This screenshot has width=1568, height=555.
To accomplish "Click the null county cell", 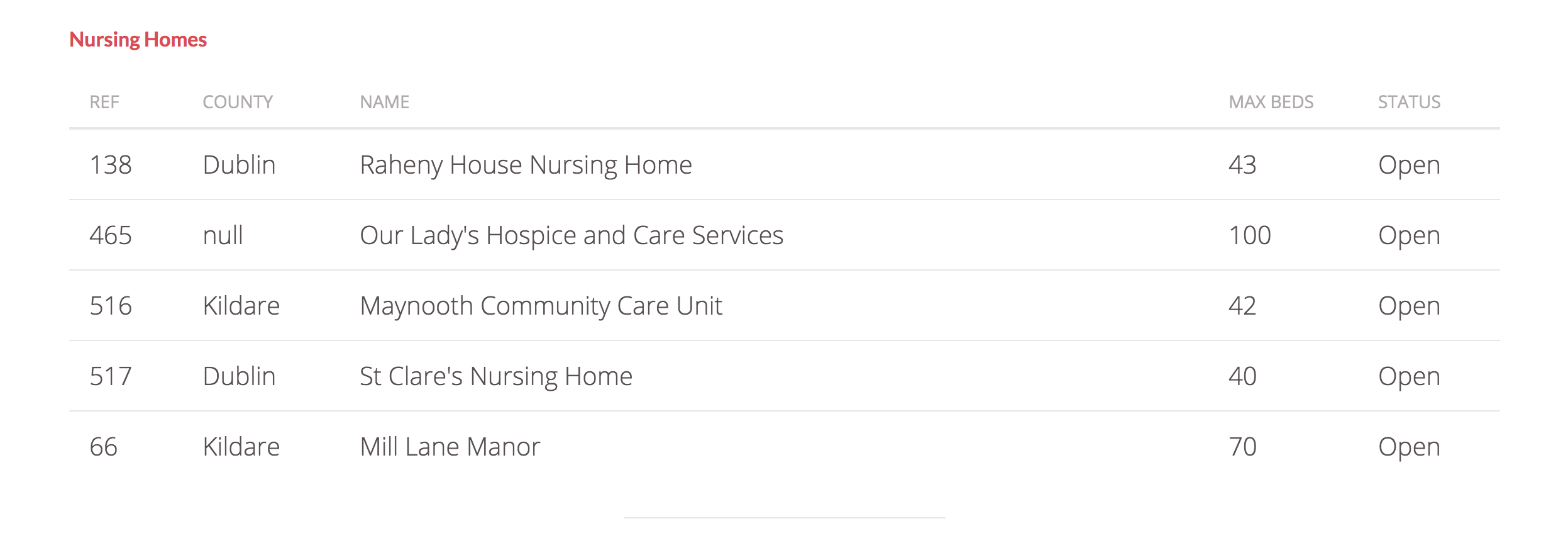I will [x=223, y=235].
